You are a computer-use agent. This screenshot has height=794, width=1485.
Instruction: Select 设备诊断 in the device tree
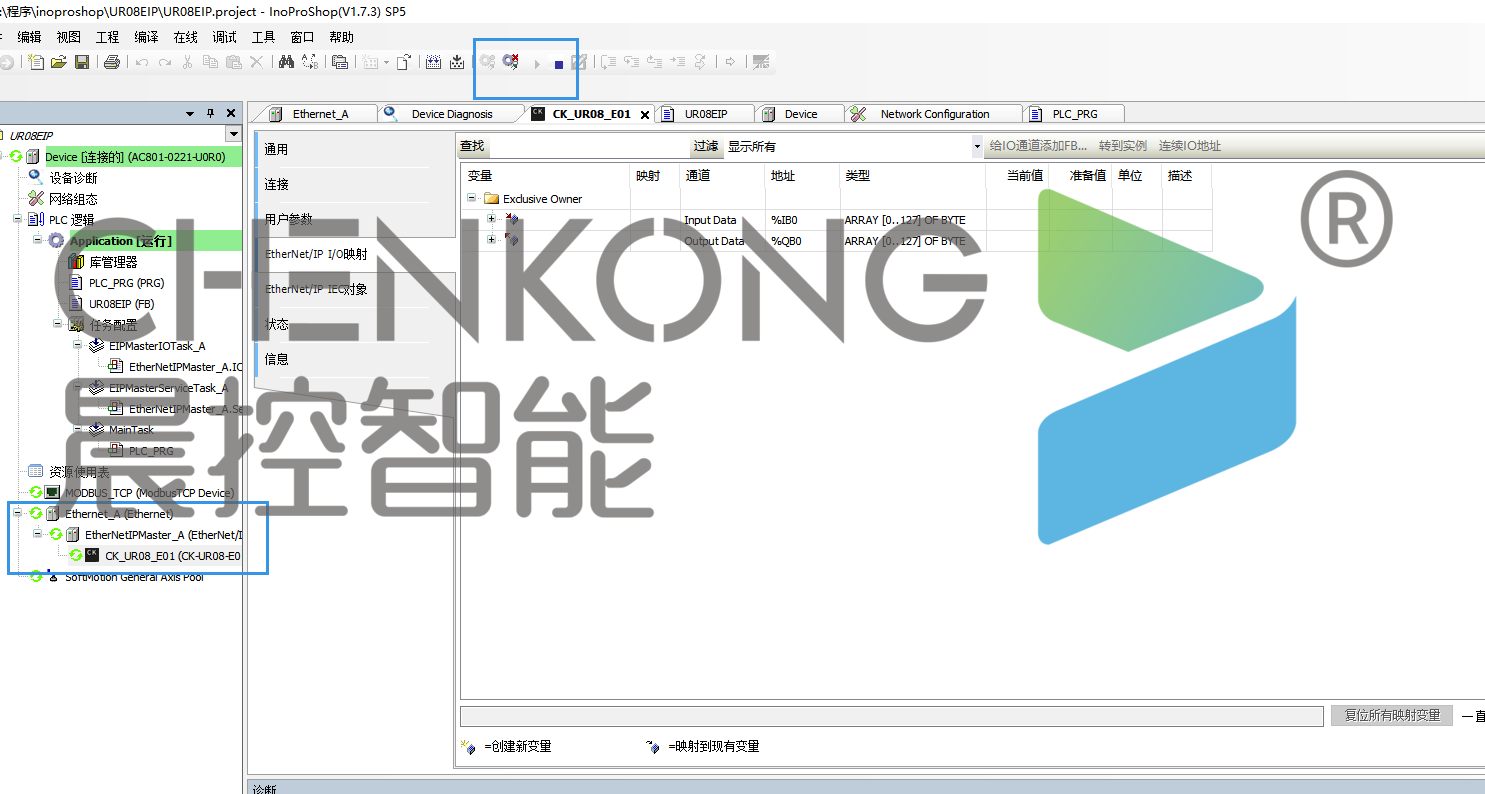tap(74, 177)
